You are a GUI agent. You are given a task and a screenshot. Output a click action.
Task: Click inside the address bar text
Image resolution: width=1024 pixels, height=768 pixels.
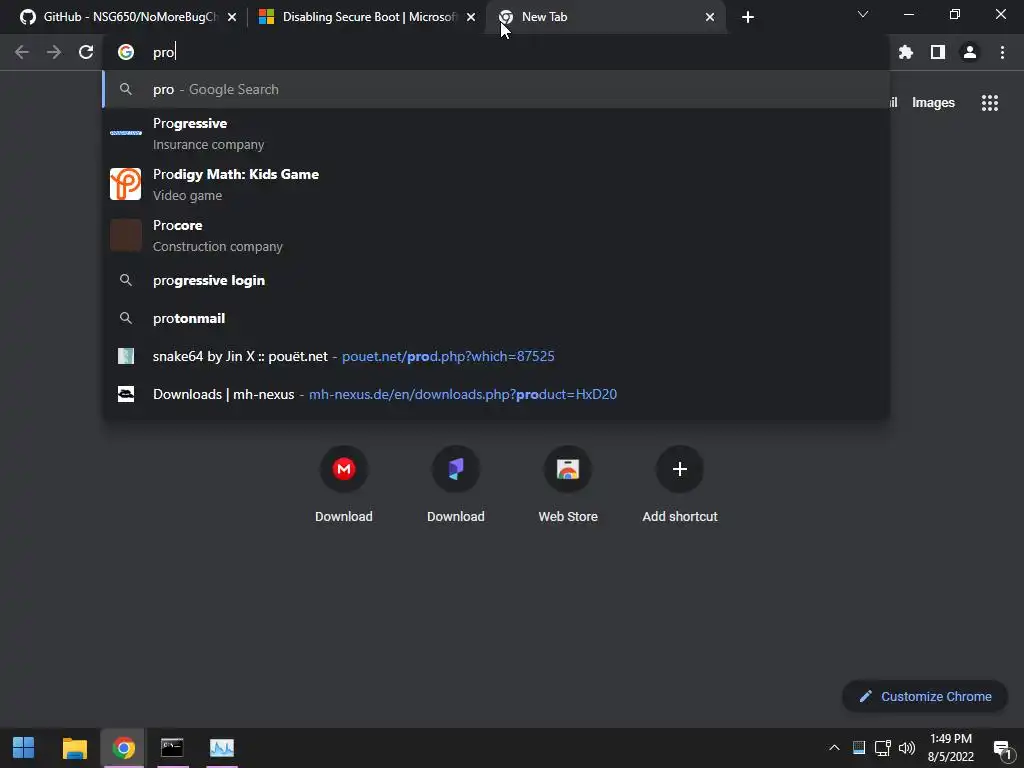(x=164, y=52)
